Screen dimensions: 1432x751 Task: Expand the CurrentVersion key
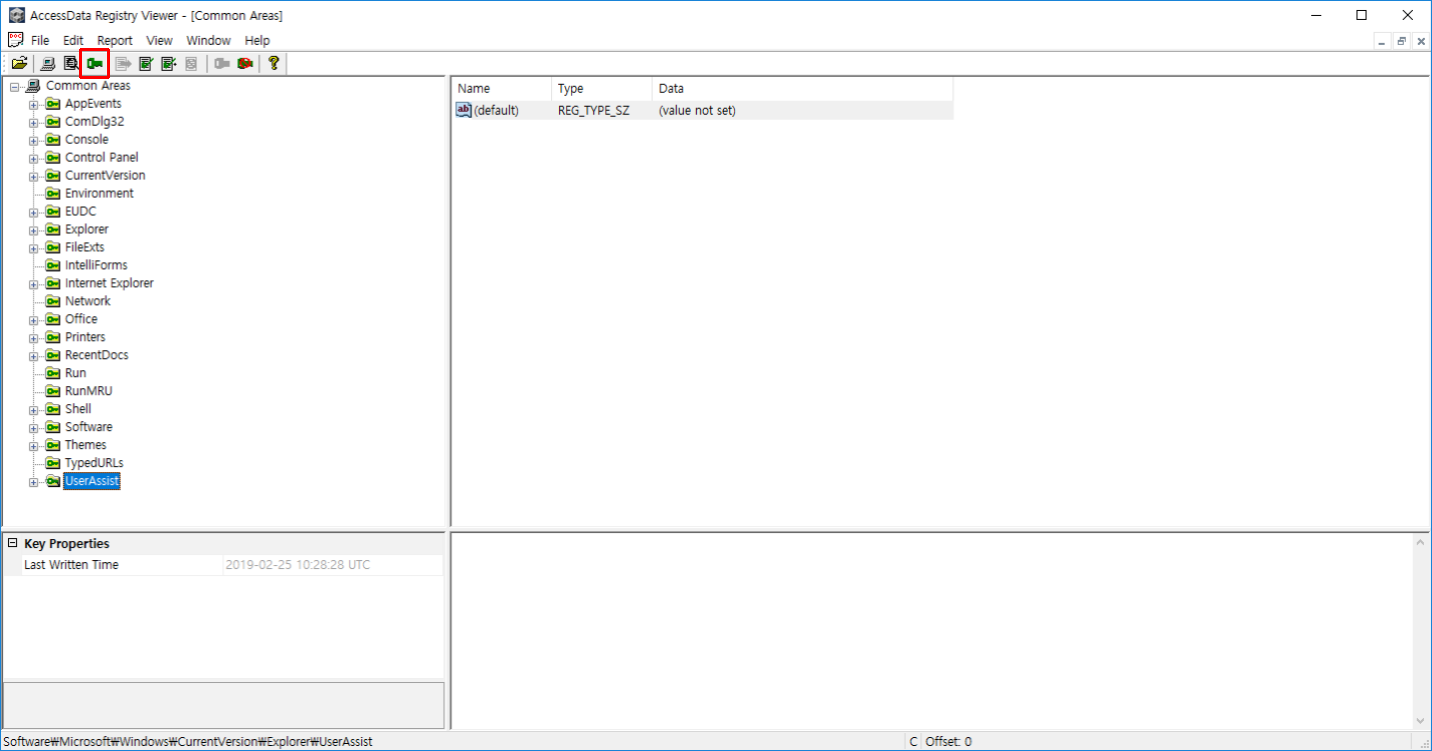tap(34, 177)
